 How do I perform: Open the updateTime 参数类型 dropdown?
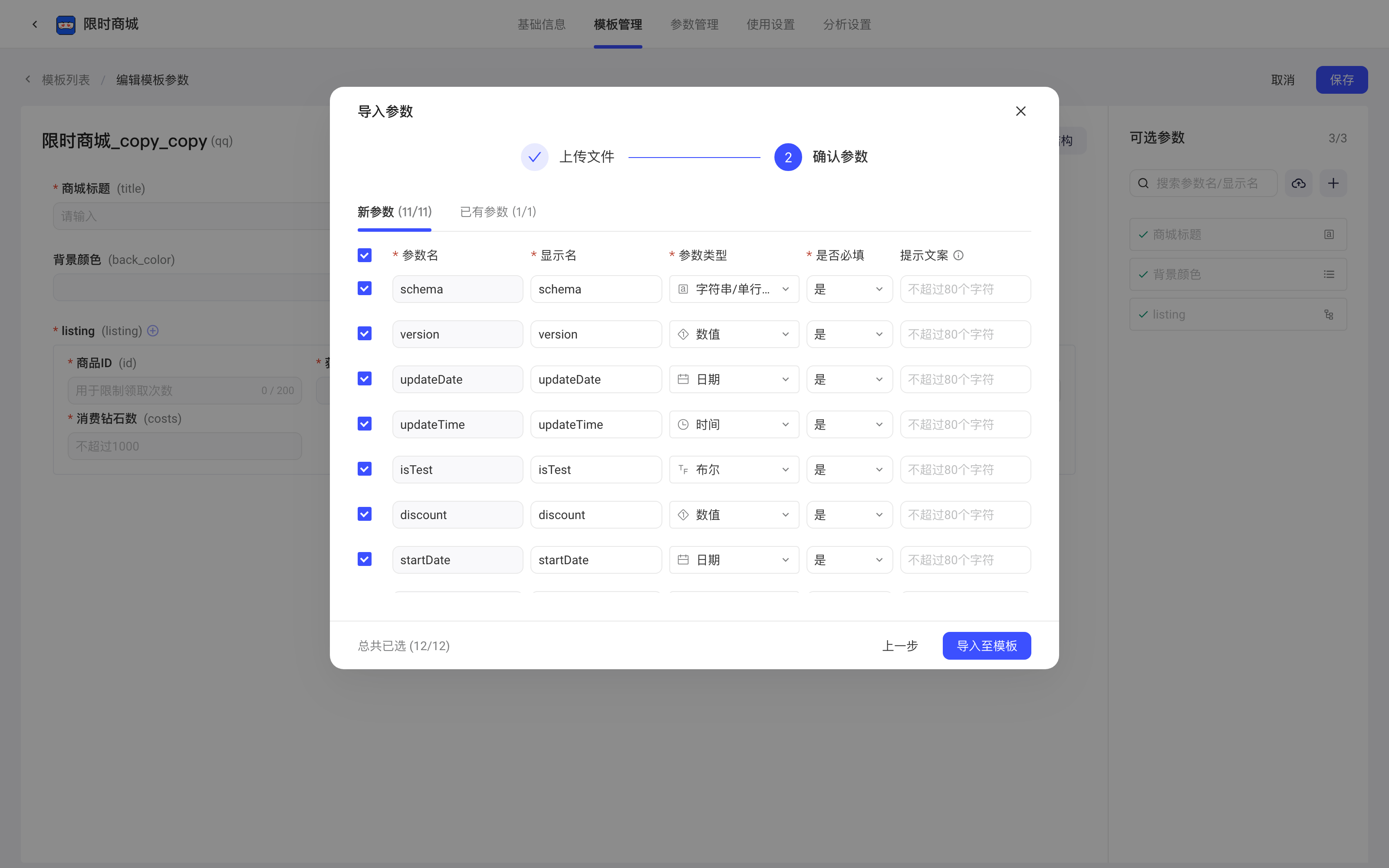pos(734,424)
